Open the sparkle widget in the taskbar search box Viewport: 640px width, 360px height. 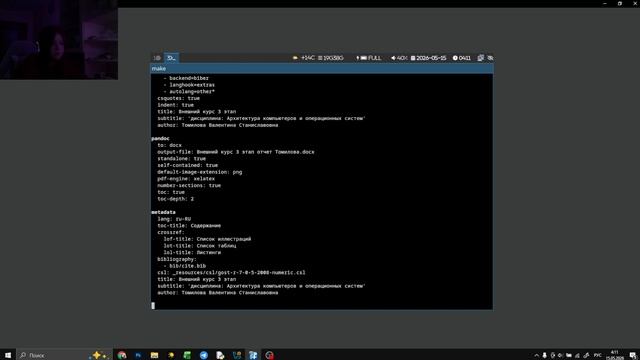99,355
